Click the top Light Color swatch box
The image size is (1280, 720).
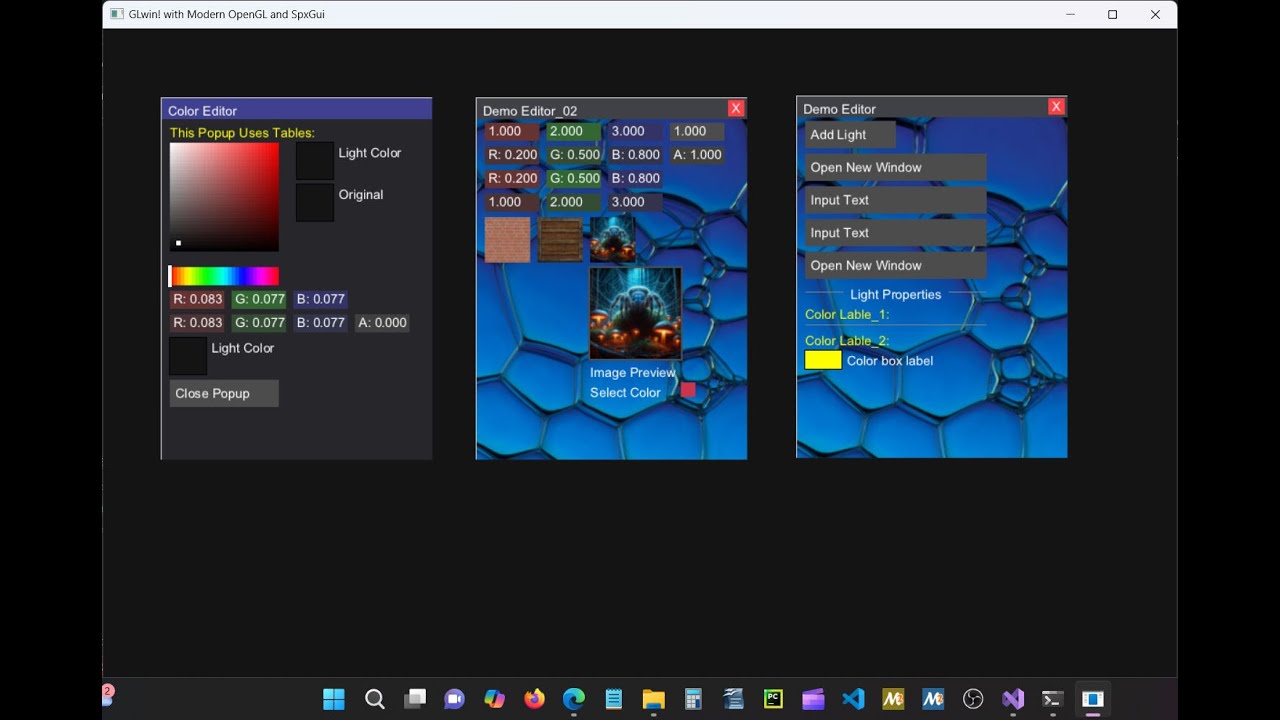pyautogui.click(x=315, y=161)
